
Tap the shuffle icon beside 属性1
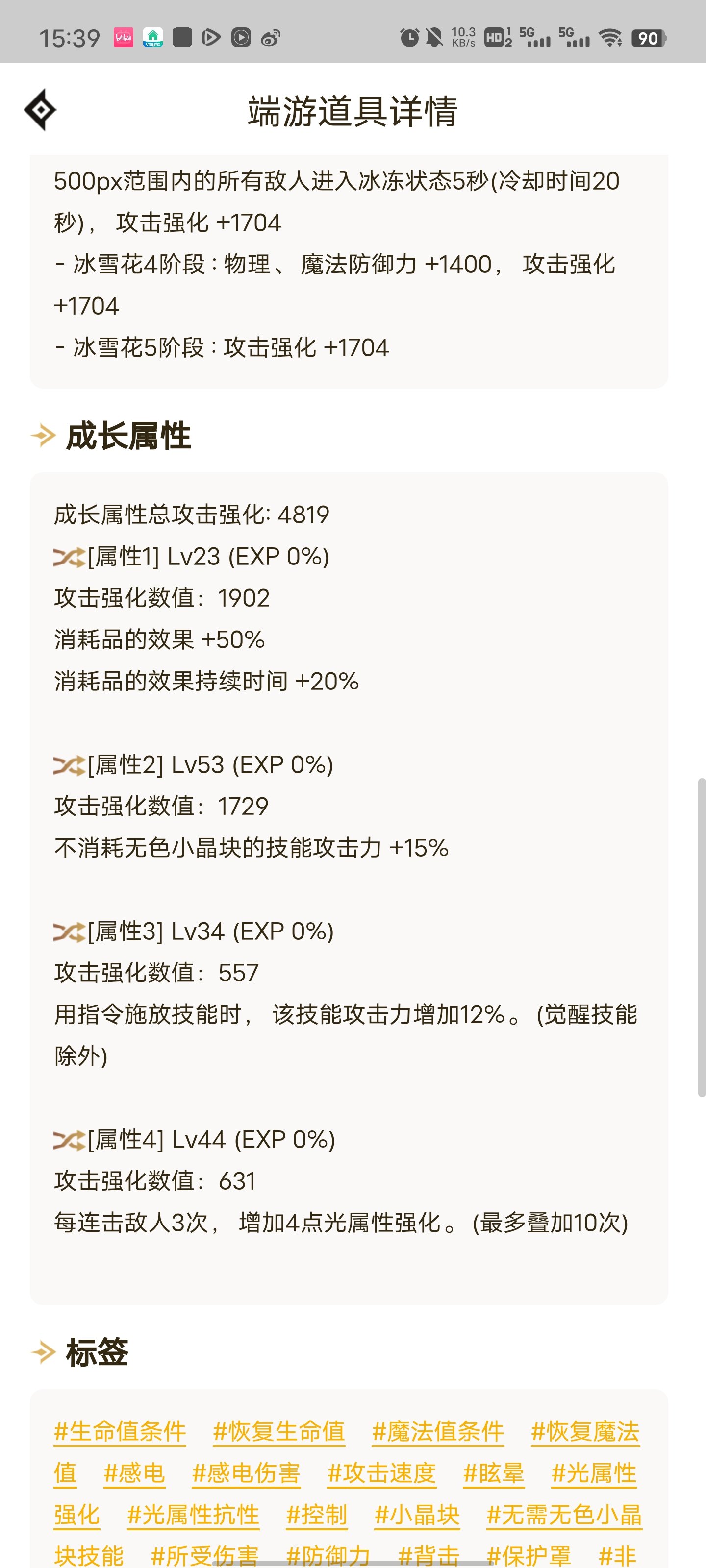69,557
